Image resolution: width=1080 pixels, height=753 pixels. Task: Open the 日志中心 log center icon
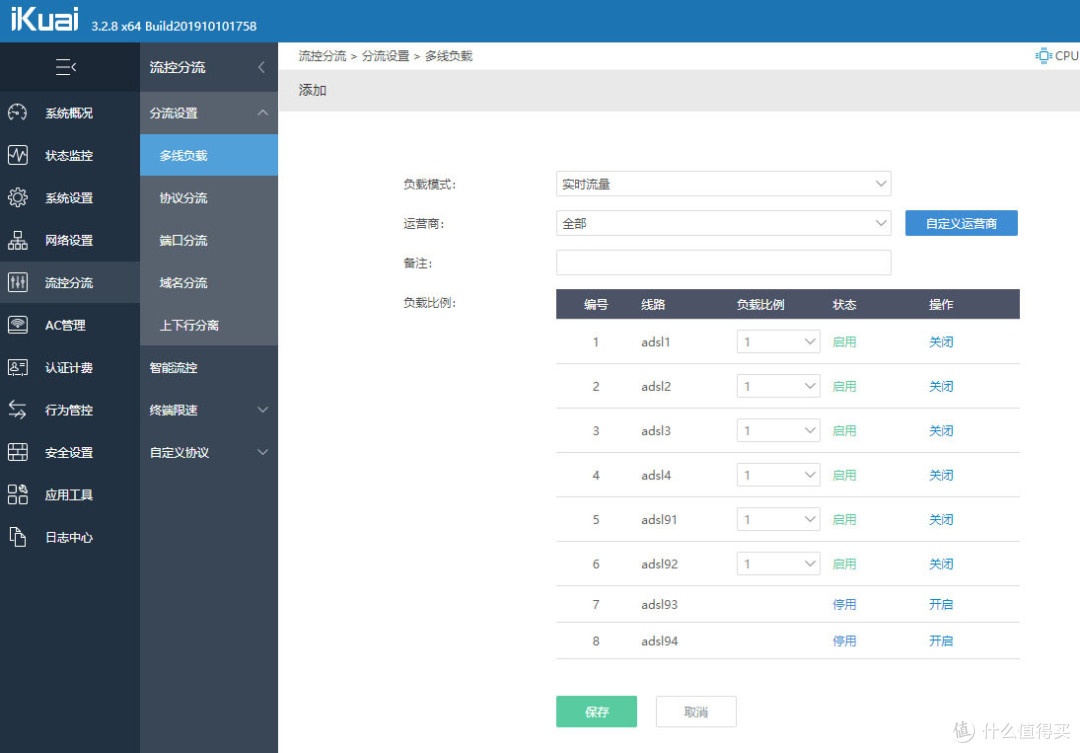pos(18,537)
